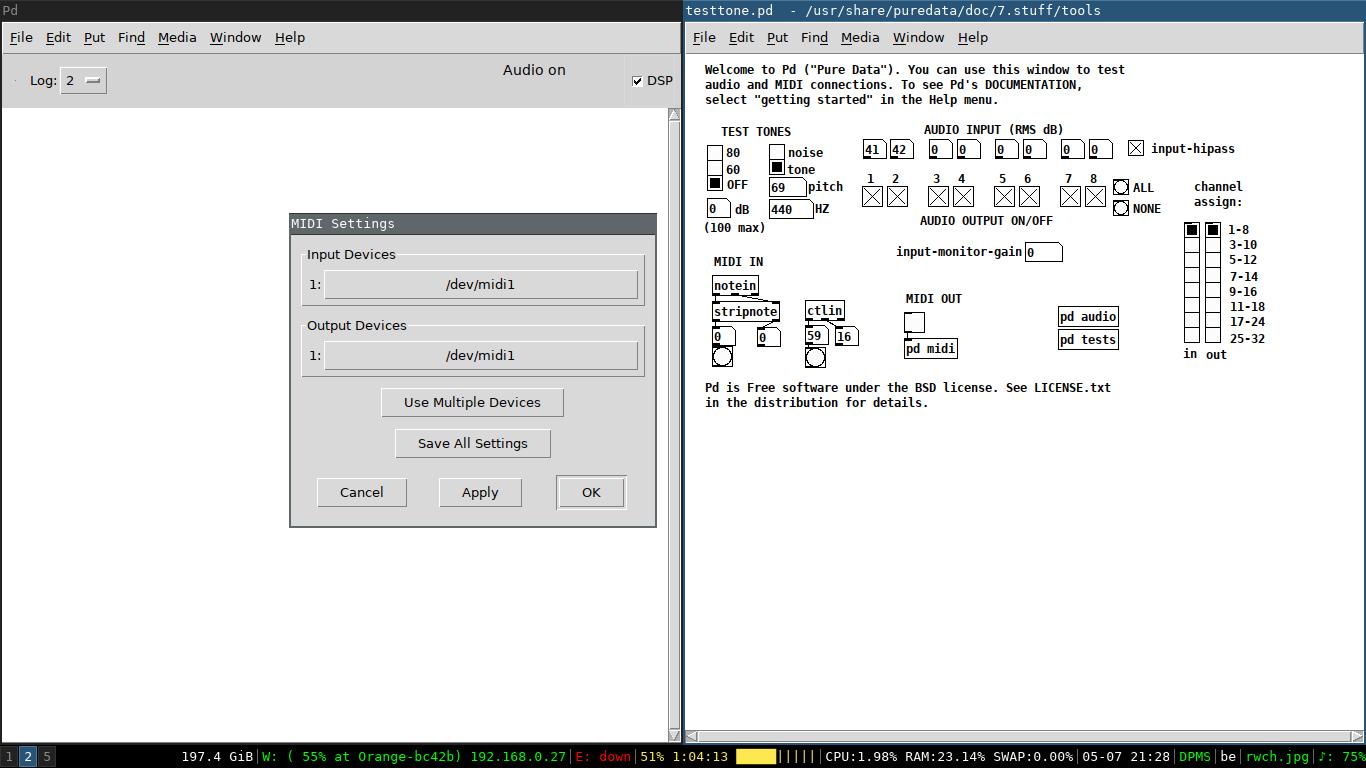Select tone as the test signal
This screenshot has width=1366, height=768.
pyautogui.click(x=777, y=167)
